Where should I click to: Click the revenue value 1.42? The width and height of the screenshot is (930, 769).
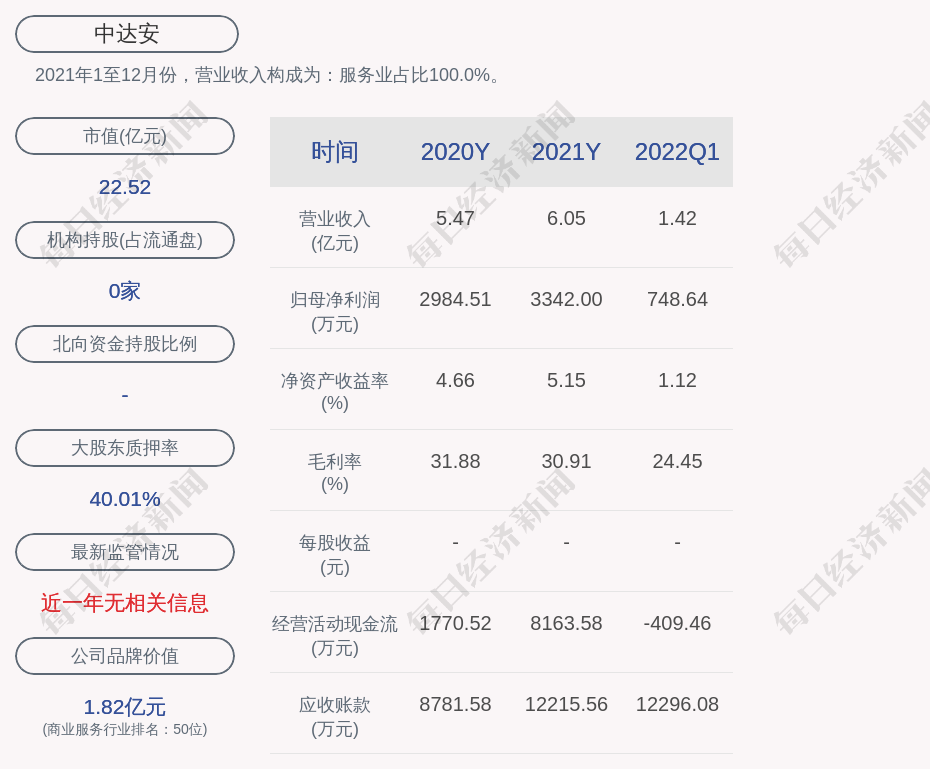(x=677, y=218)
